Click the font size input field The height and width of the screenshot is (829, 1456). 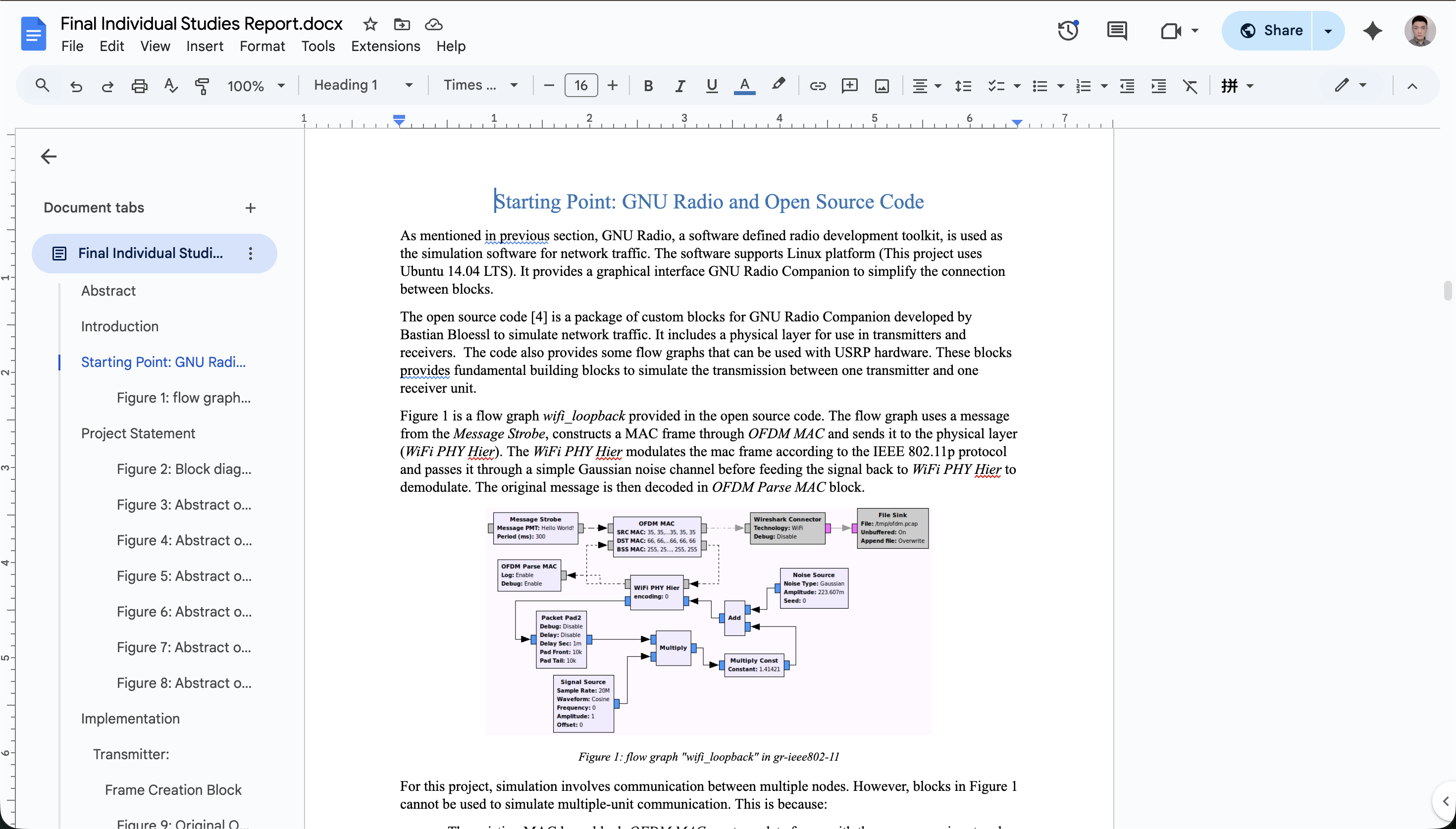pos(580,85)
